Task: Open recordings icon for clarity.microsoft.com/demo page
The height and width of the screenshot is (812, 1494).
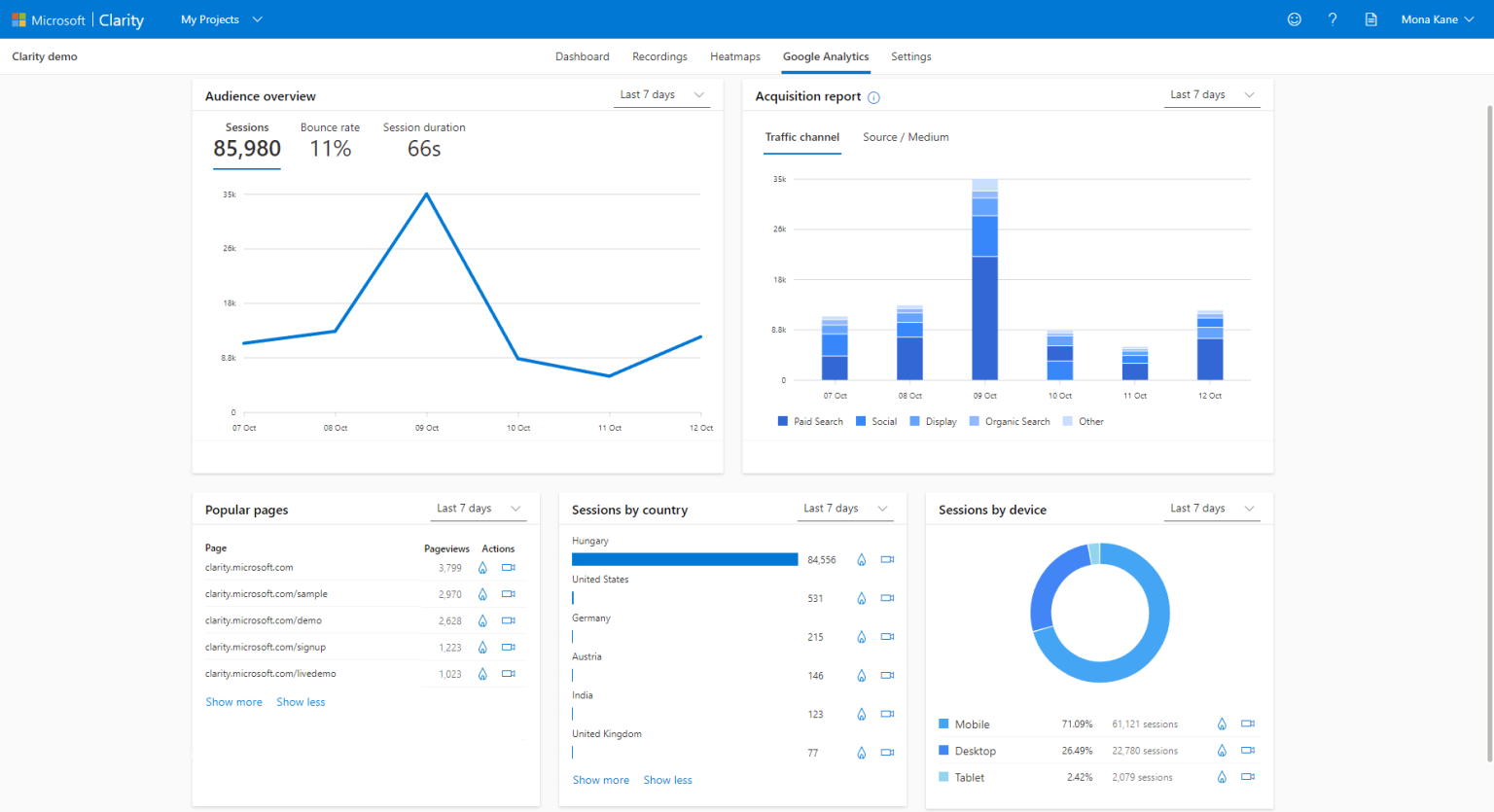Action: click(508, 620)
